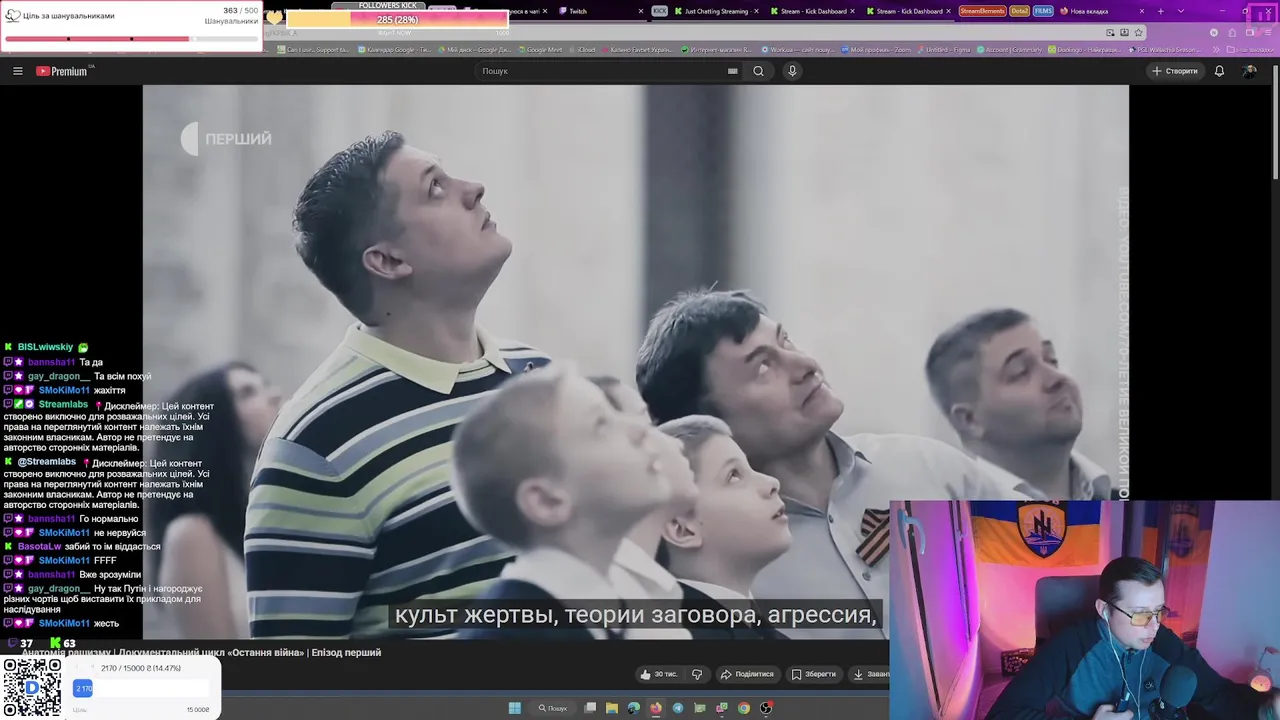
Task: Open YouTube notifications bell
Action: click(1219, 71)
